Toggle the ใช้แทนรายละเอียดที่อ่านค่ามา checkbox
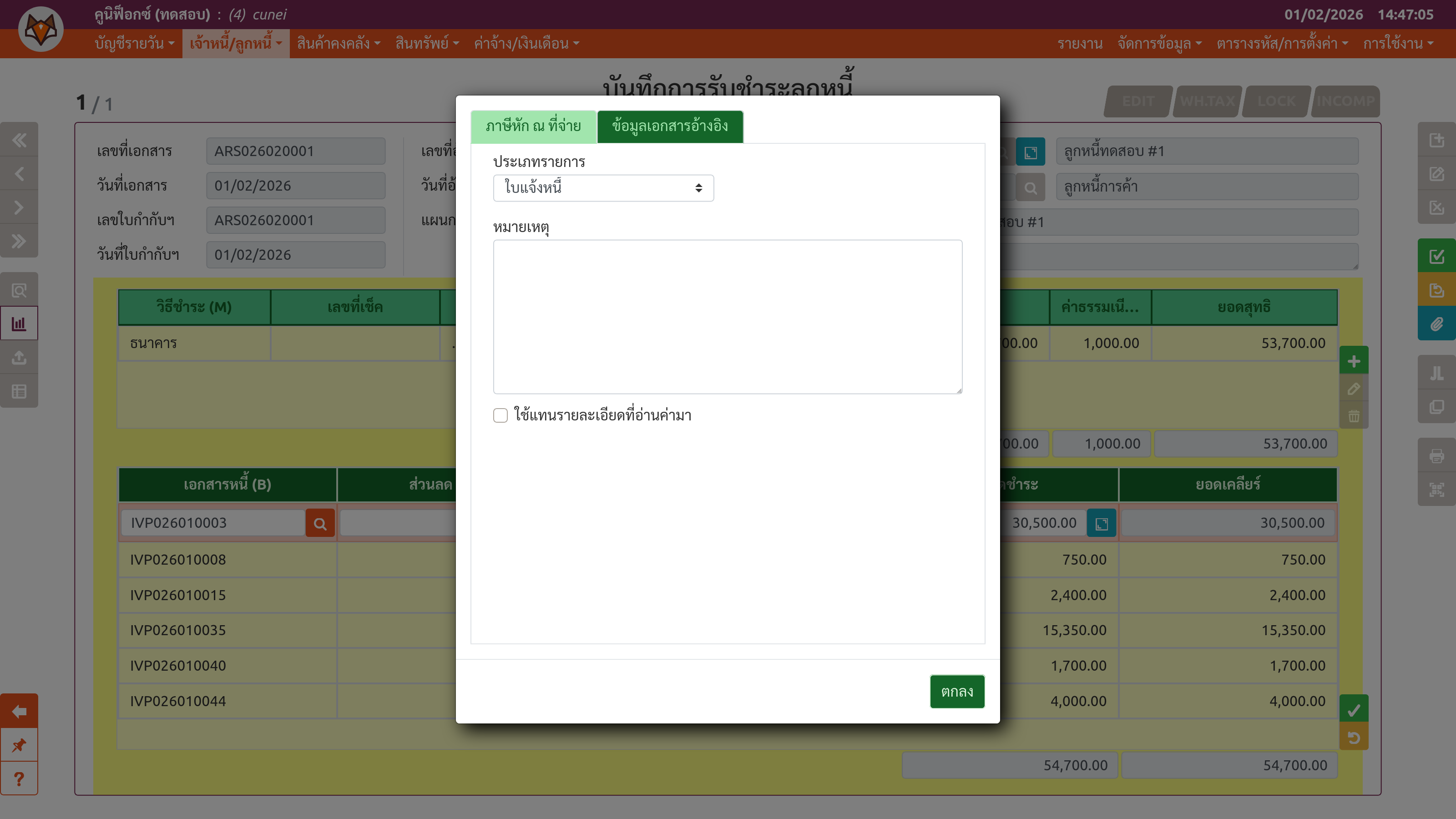Image resolution: width=1456 pixels, height=819 pixels. [500, 415]
